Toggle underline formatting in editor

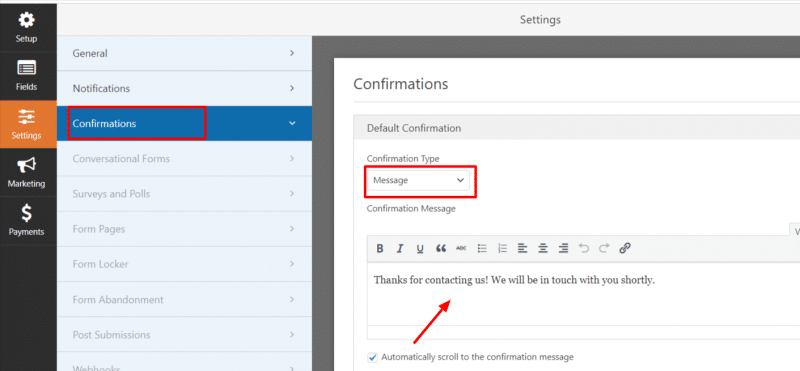pyautogui.click(x=420, y=249)
